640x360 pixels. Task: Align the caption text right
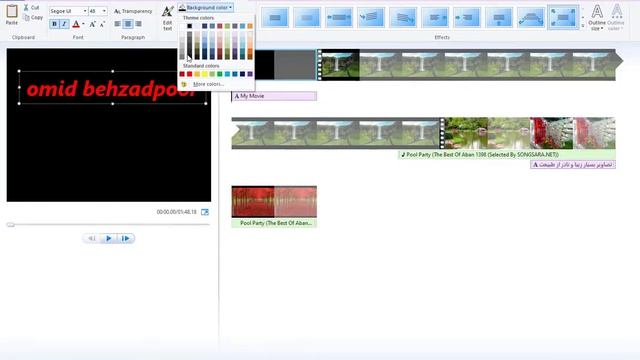click(138, 24)
